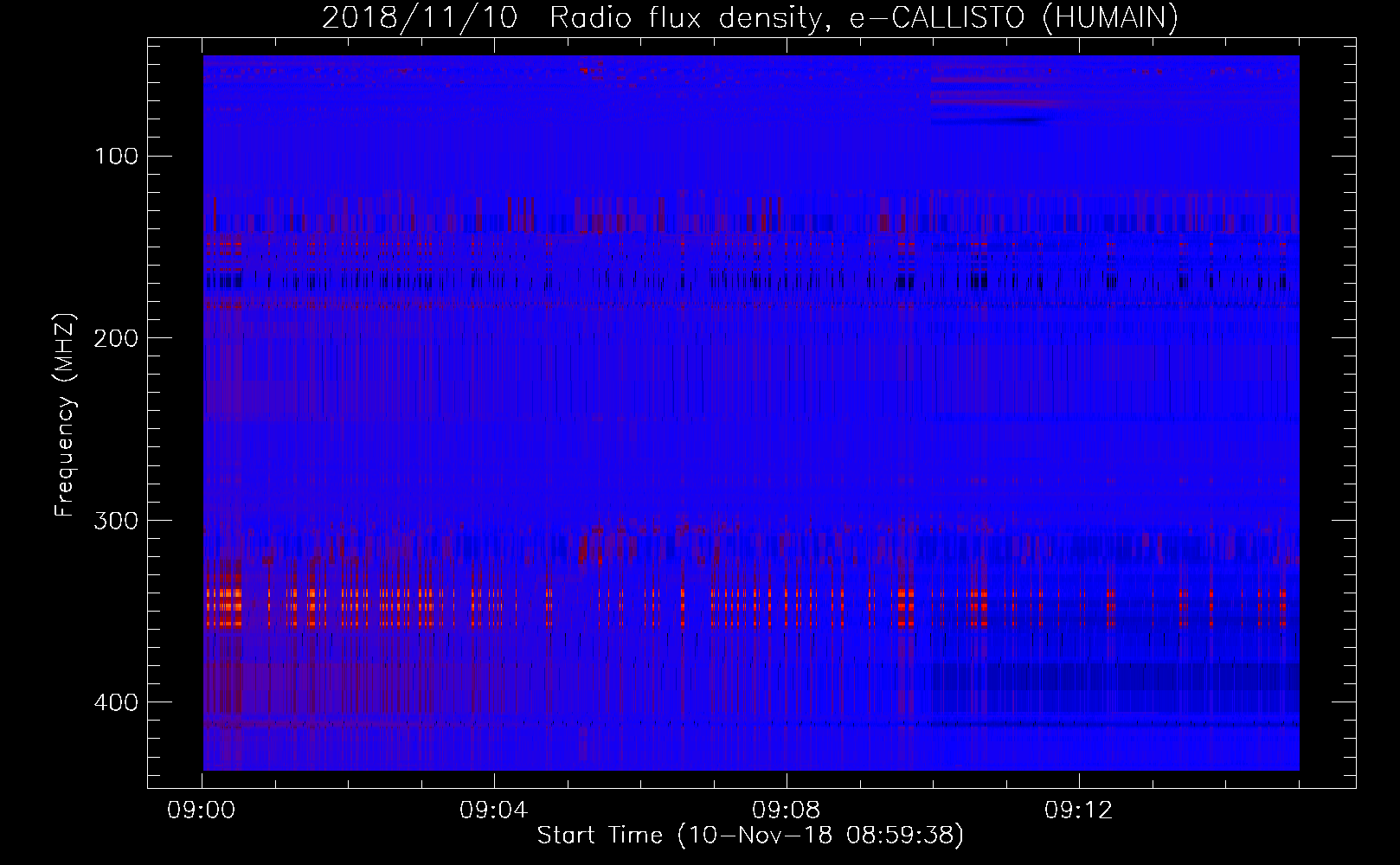Click the plot title 'Radio flux density, e-CALLISTO (HUMAIN)'
1400x865 pixels.
(864, 18)
